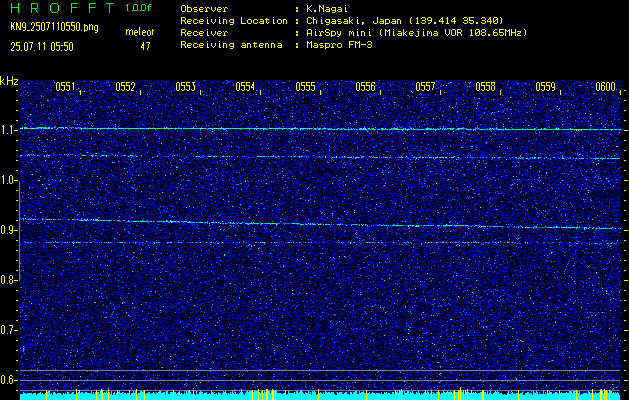Click the meteor count value 47
Viewport: 629px width, 400px height.
pyautogui.click(x=145, y=47)
